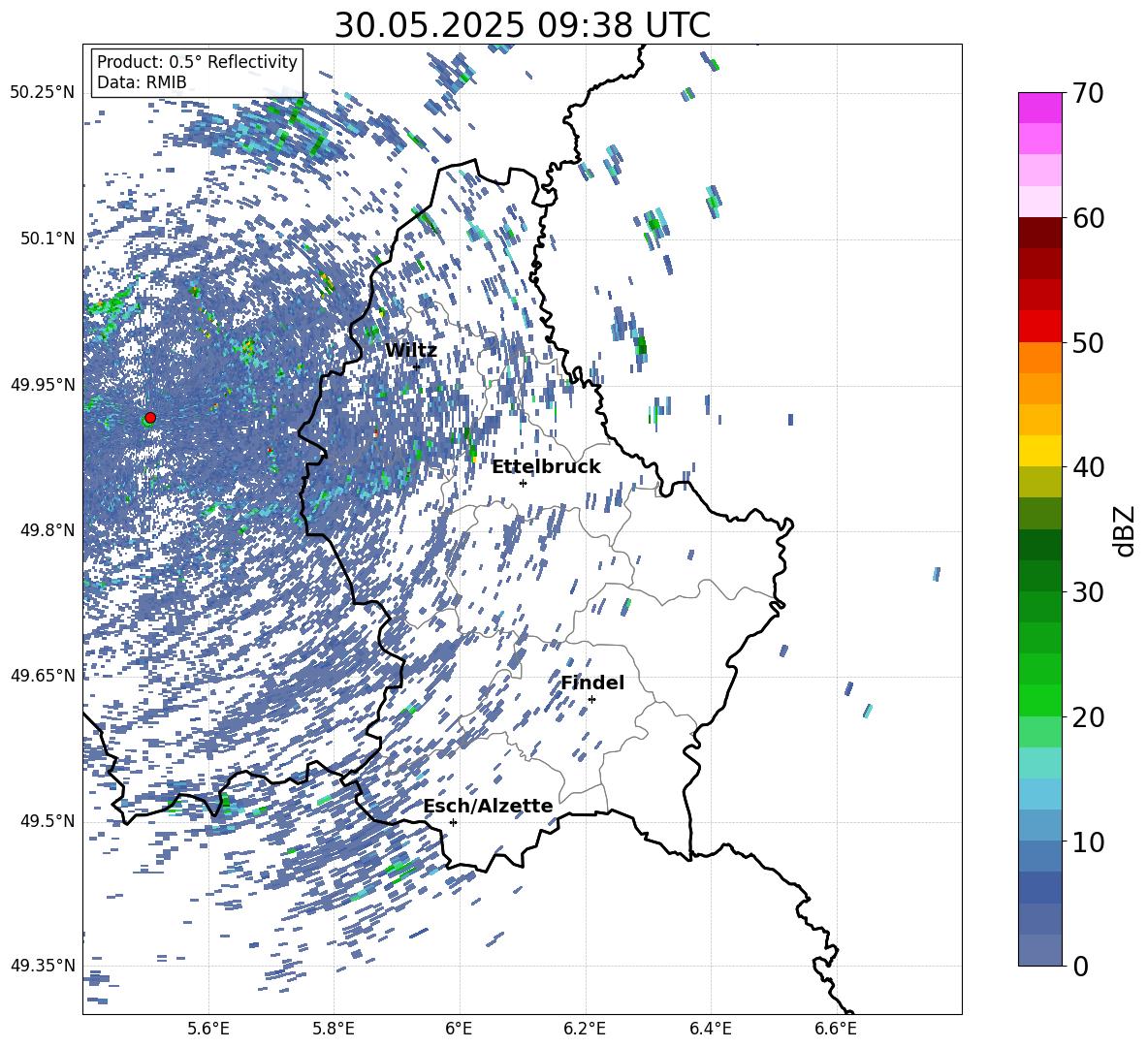Click the Ettelbruck city label

pos(546,467)
